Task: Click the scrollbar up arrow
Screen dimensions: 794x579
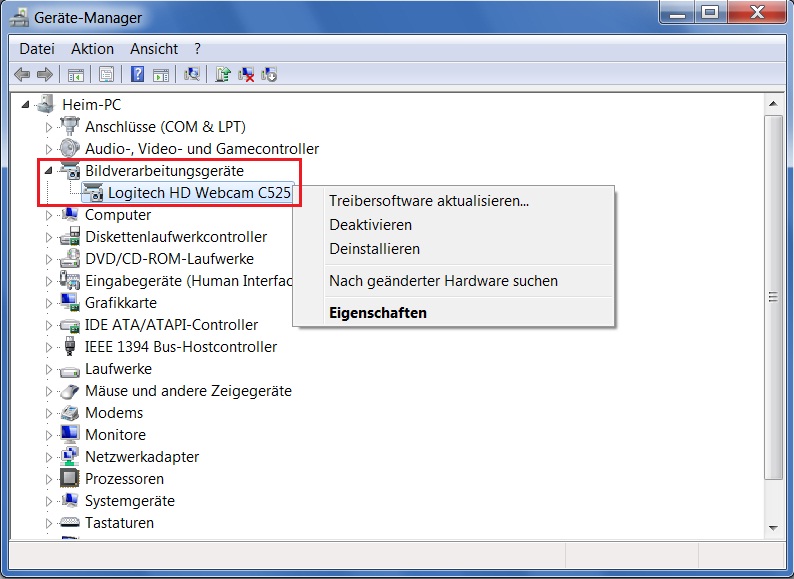Action: point(773,104)
